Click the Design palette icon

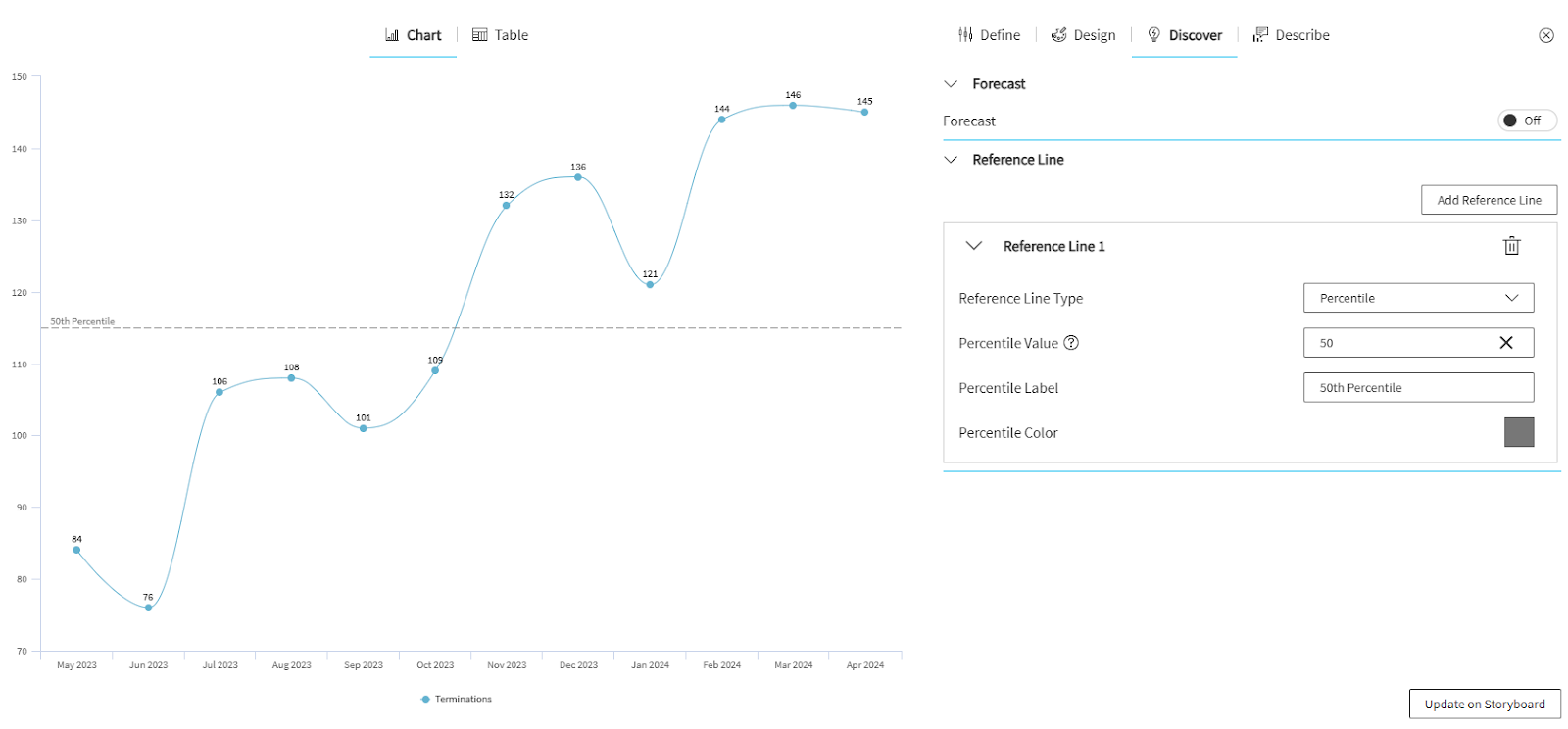coord(1059,35)
